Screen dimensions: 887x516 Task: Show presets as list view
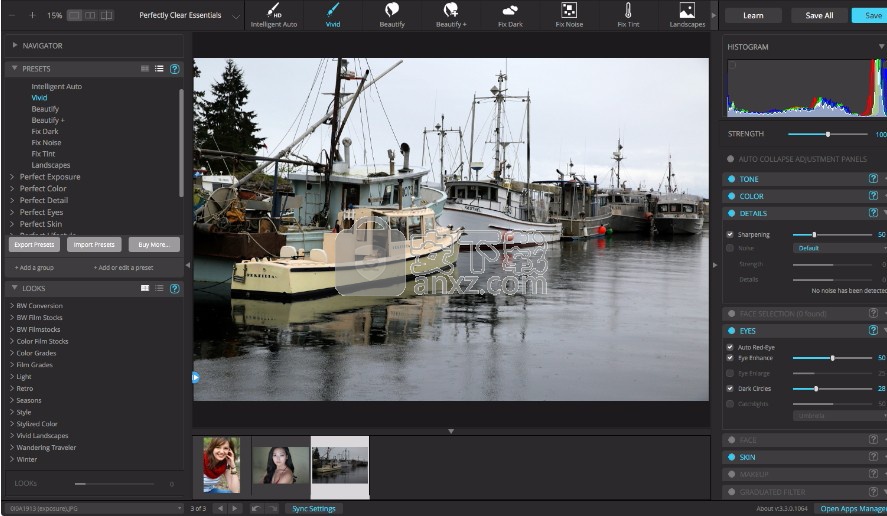[x=160, y=68]
